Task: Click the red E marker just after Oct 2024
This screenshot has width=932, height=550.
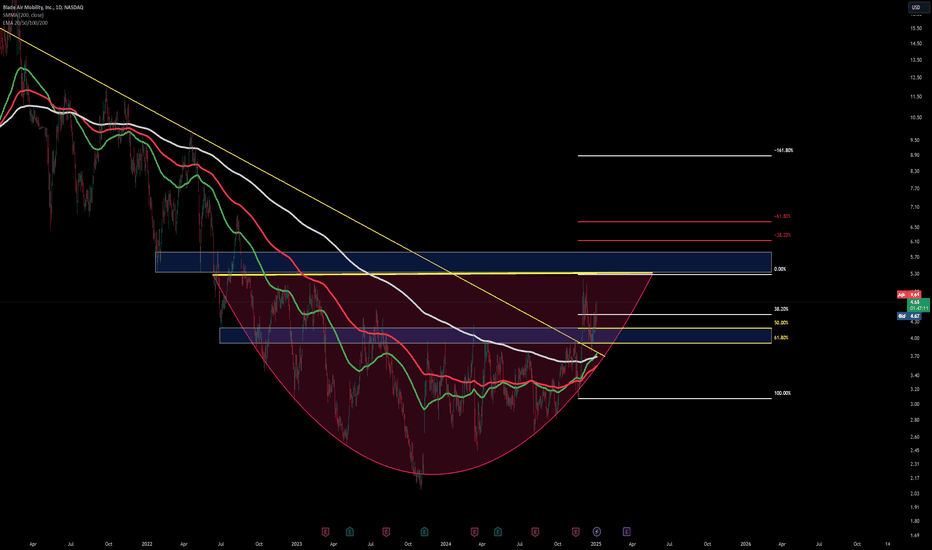Action: [x=575, y=532]
